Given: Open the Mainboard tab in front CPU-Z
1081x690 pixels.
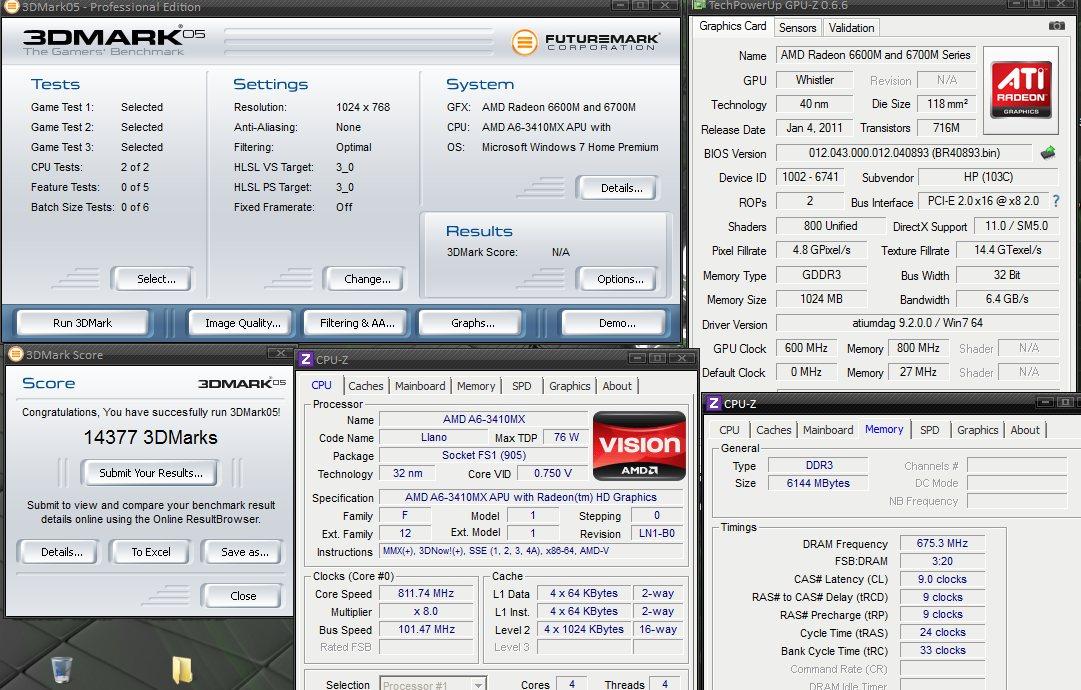Looking at the screenshot, I should click(420, 386).
